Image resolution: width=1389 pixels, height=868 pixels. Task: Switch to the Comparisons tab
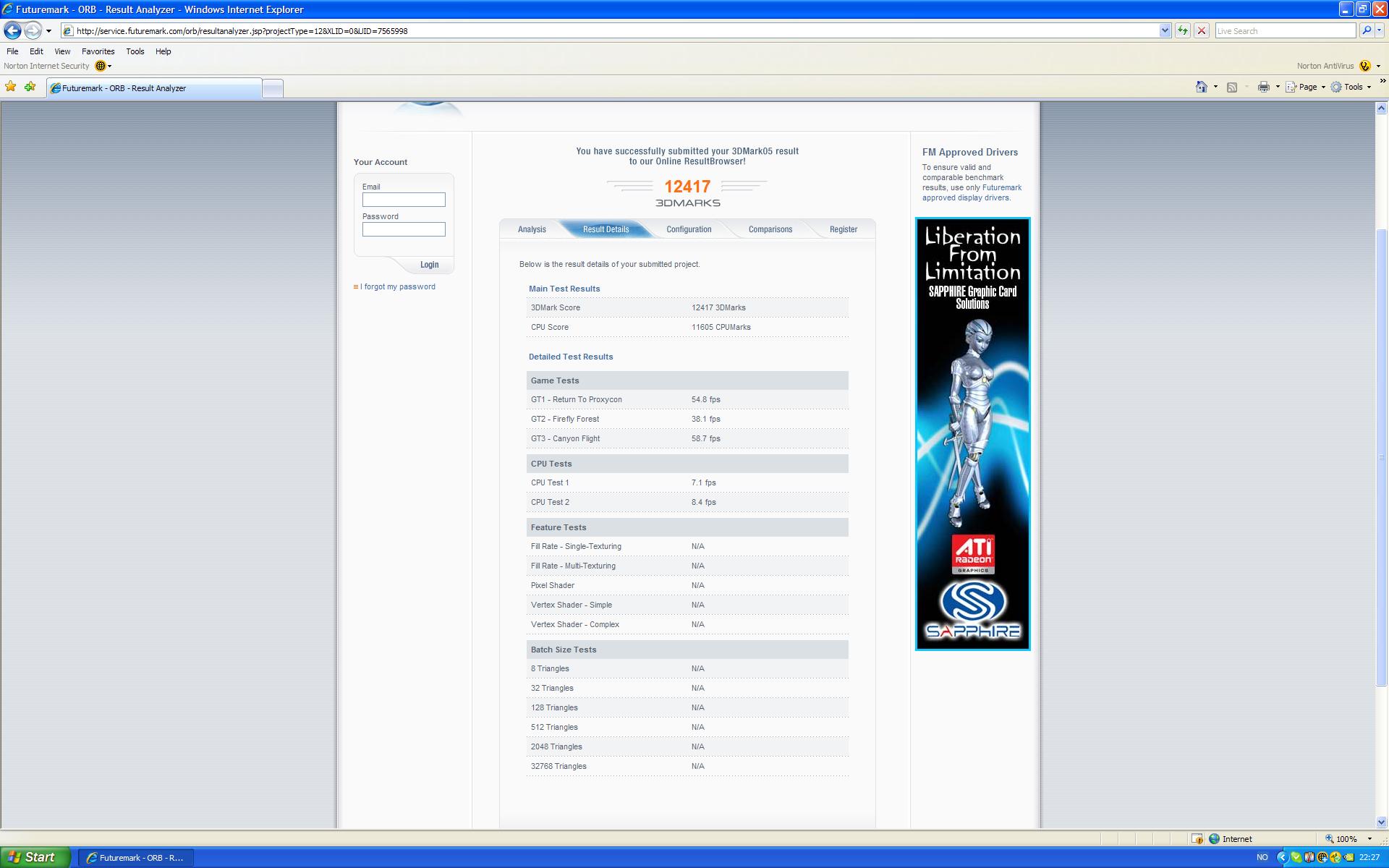pyautogui.click(x=770, y=229)
